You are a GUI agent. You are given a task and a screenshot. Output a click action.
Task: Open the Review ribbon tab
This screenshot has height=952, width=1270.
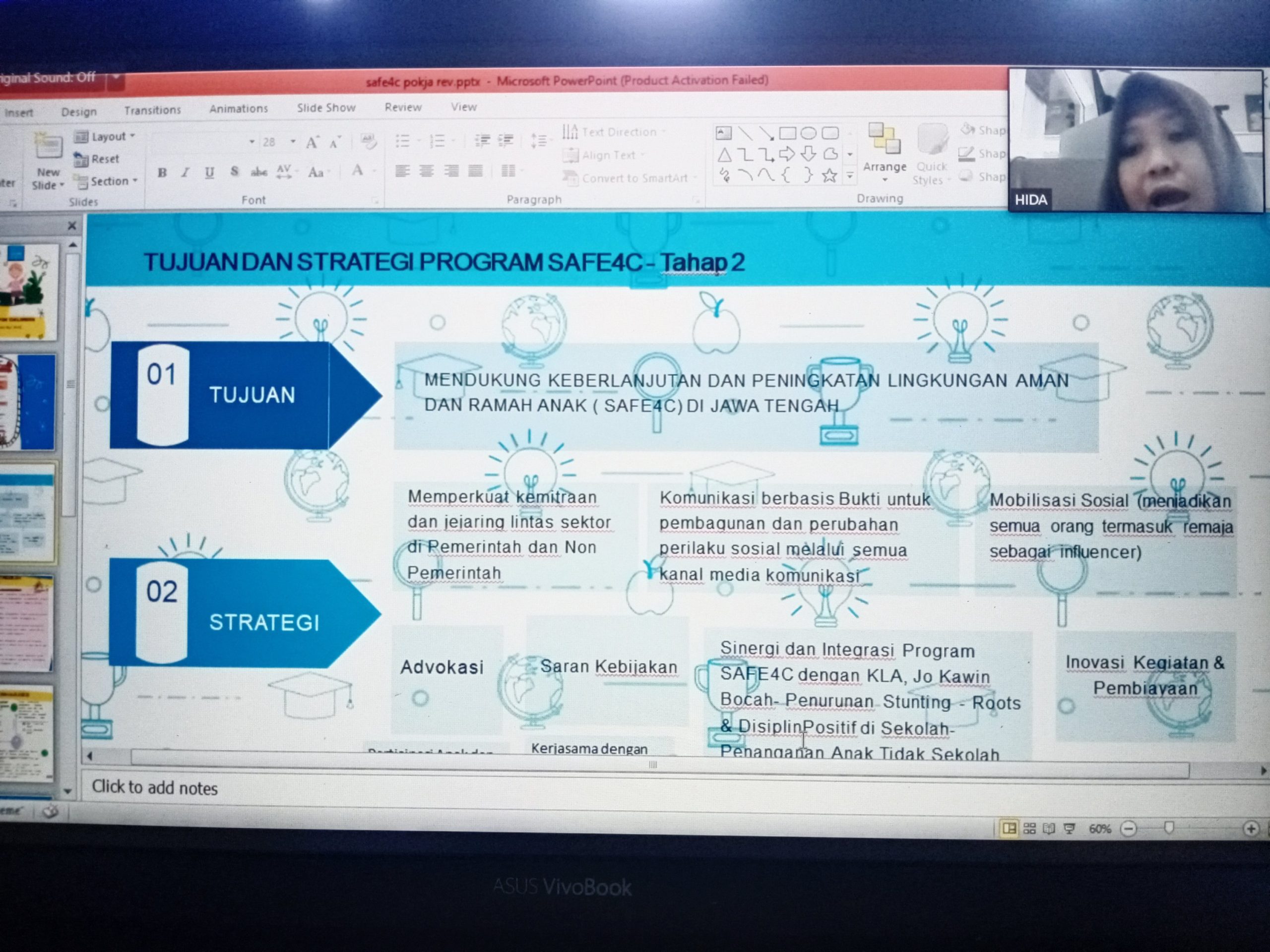403,107
